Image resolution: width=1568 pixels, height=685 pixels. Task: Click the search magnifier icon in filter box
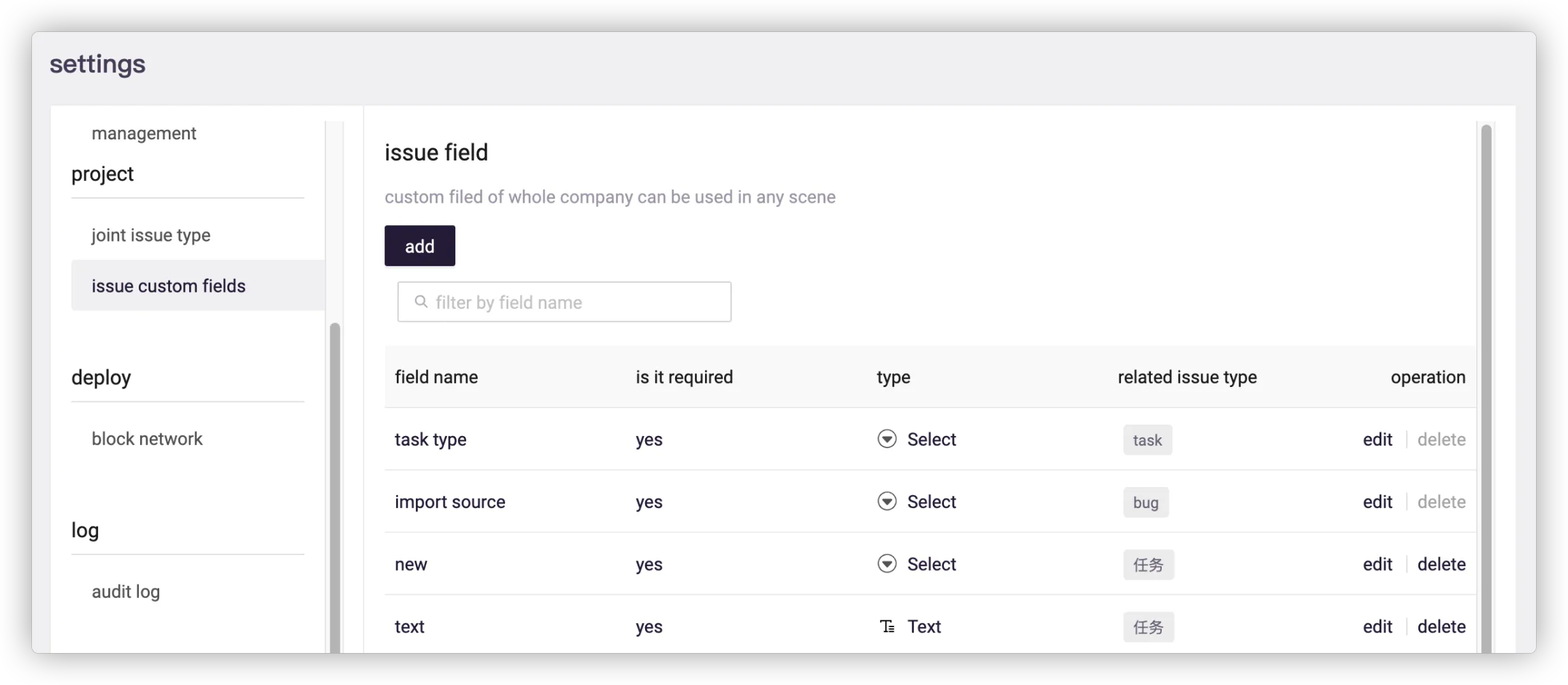pyautogui.click(x=421, y=301)
